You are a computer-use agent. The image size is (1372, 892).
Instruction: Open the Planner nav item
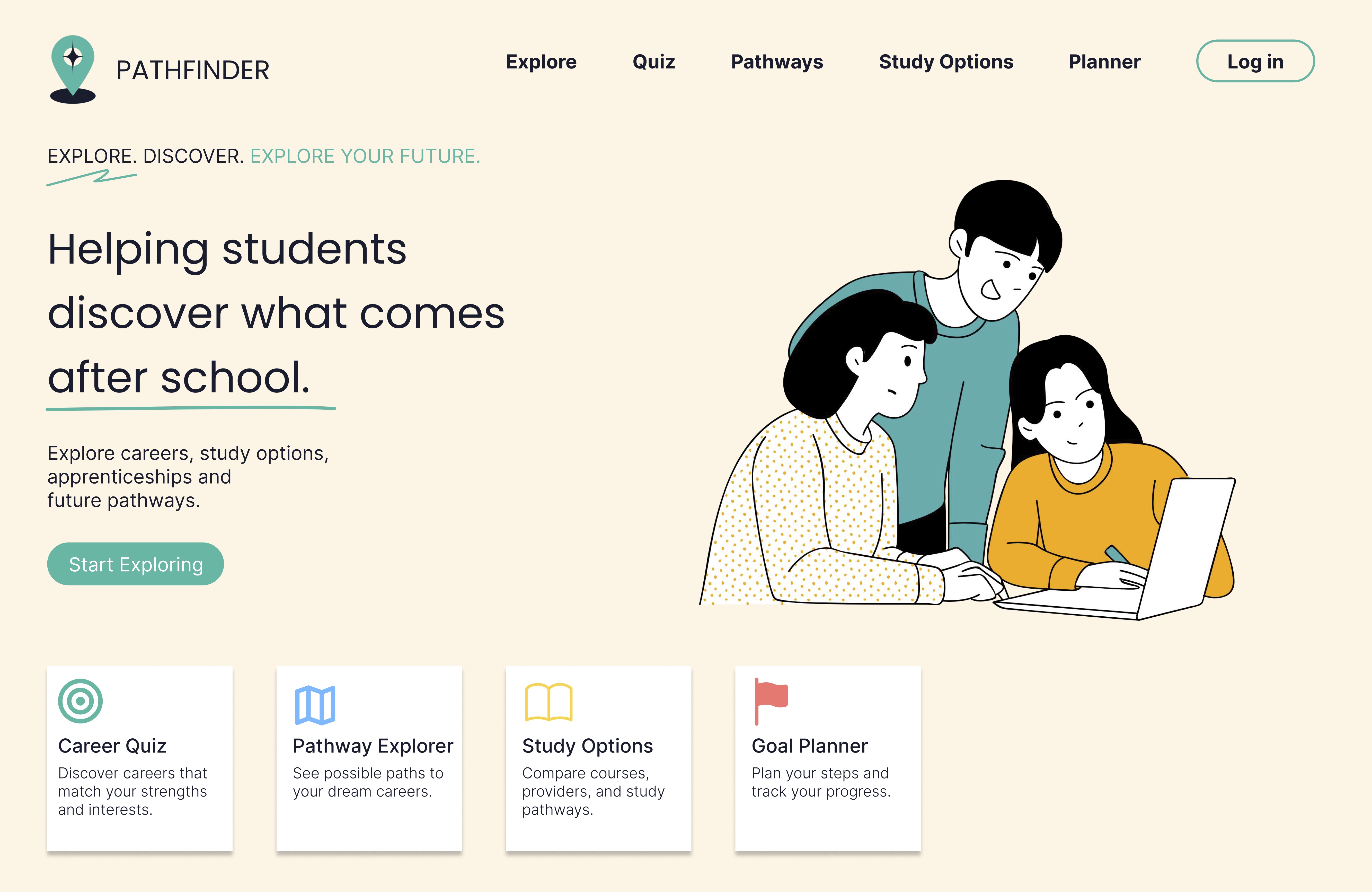[x=1104, y=62]
